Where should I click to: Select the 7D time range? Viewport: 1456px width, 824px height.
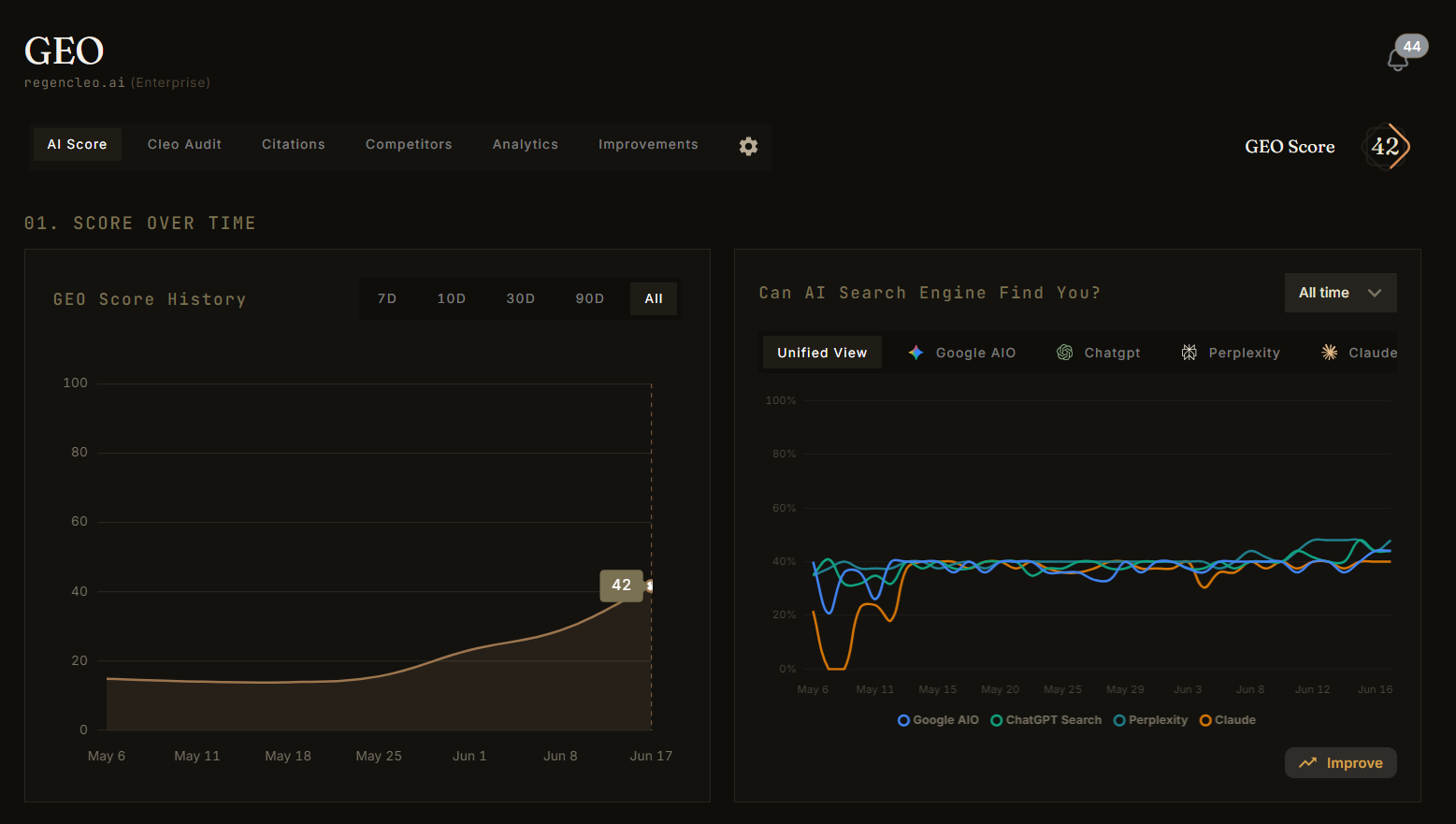(387, 298)
